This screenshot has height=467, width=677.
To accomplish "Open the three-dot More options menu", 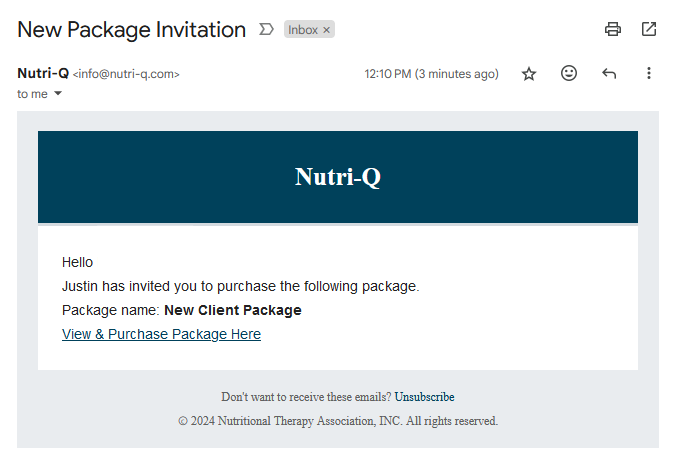I will [649, 73].
